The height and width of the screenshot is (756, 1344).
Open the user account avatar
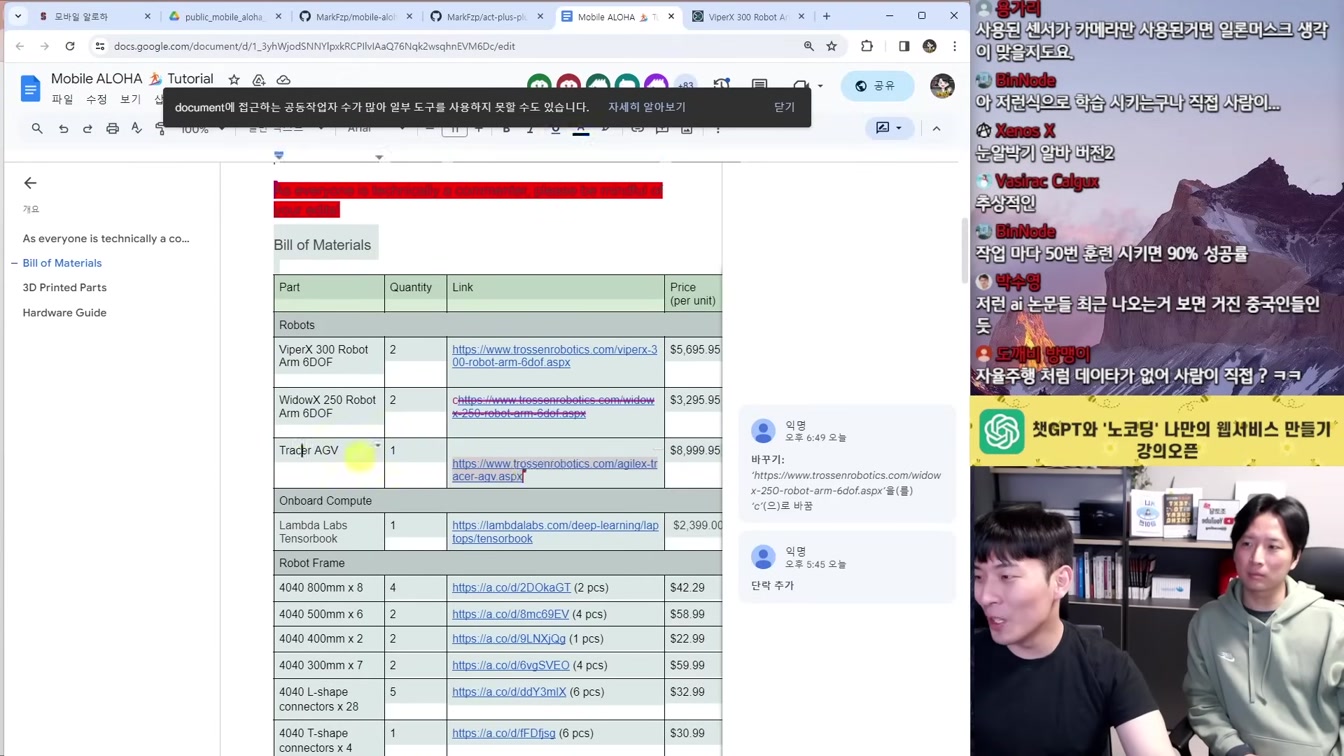coord(942,86)
